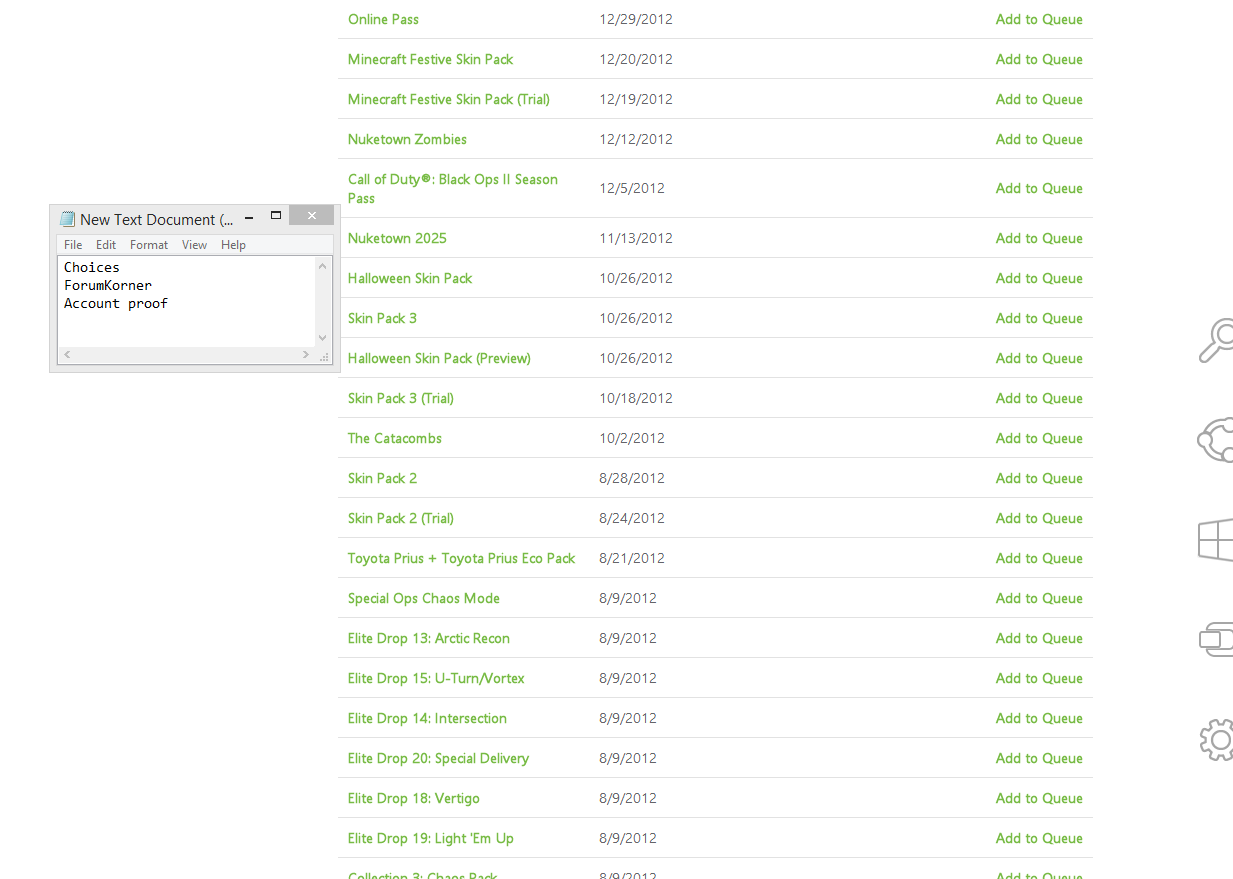This screenshot has height=879, width=1233.
Task: Click the New Text Document title text
Action: coord(156,219)
